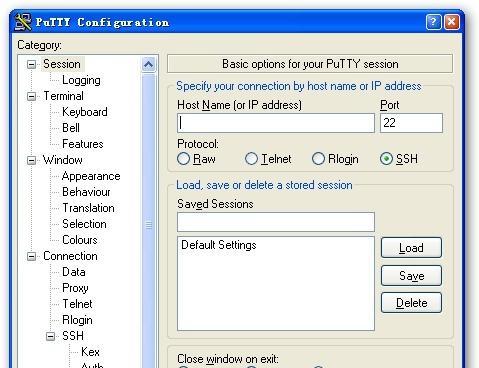479x368 pixels.
Task: Collapse the SSH tree node
Action: pos(50,336)
